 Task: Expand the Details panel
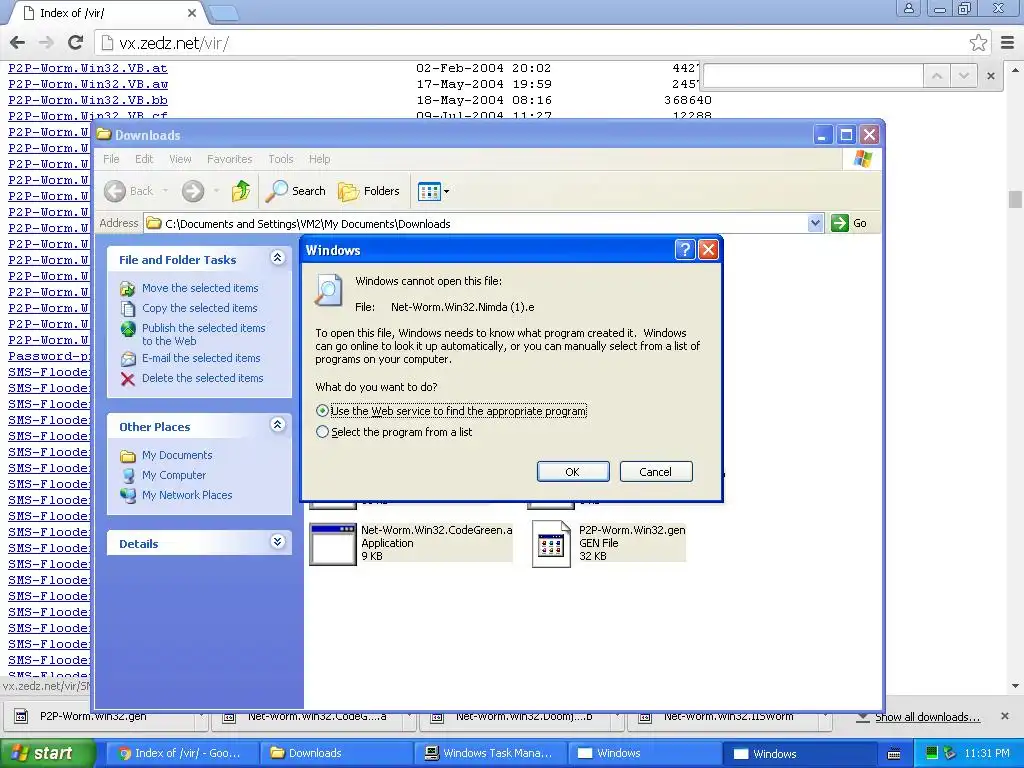(x=278, y=542)
